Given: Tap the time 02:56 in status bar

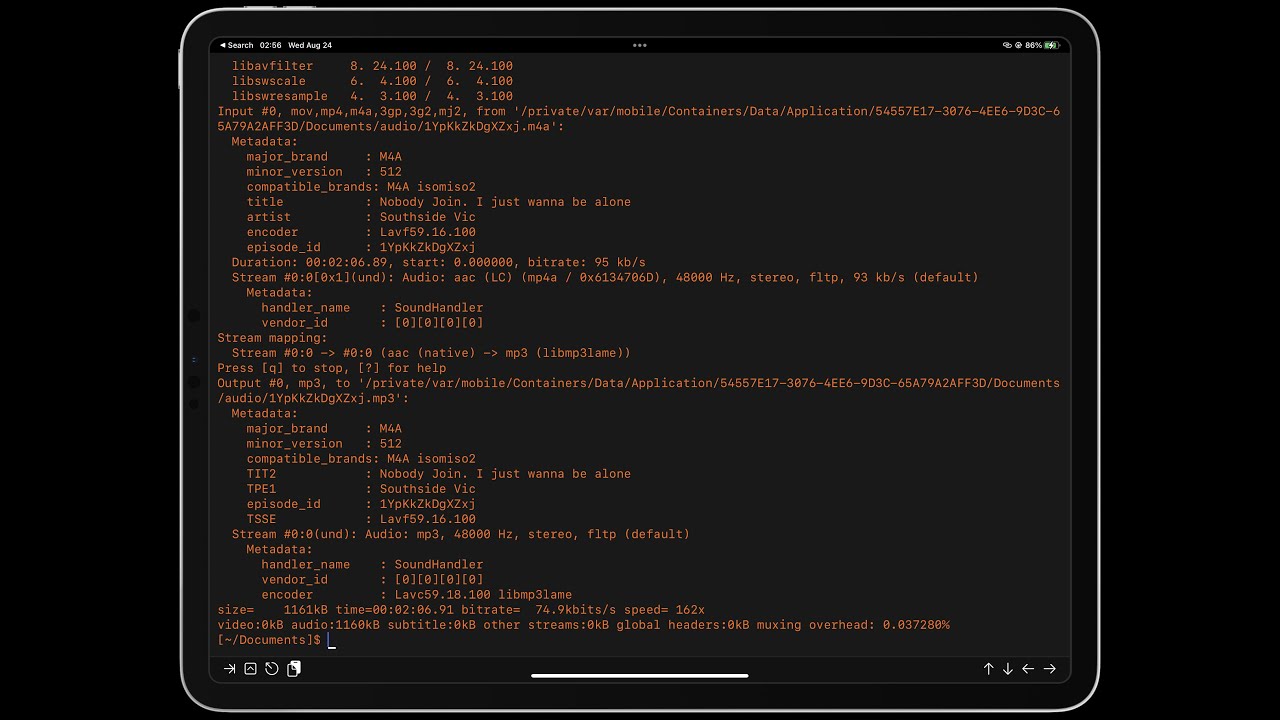Looking at the screenshot, I should coord(270,45).
